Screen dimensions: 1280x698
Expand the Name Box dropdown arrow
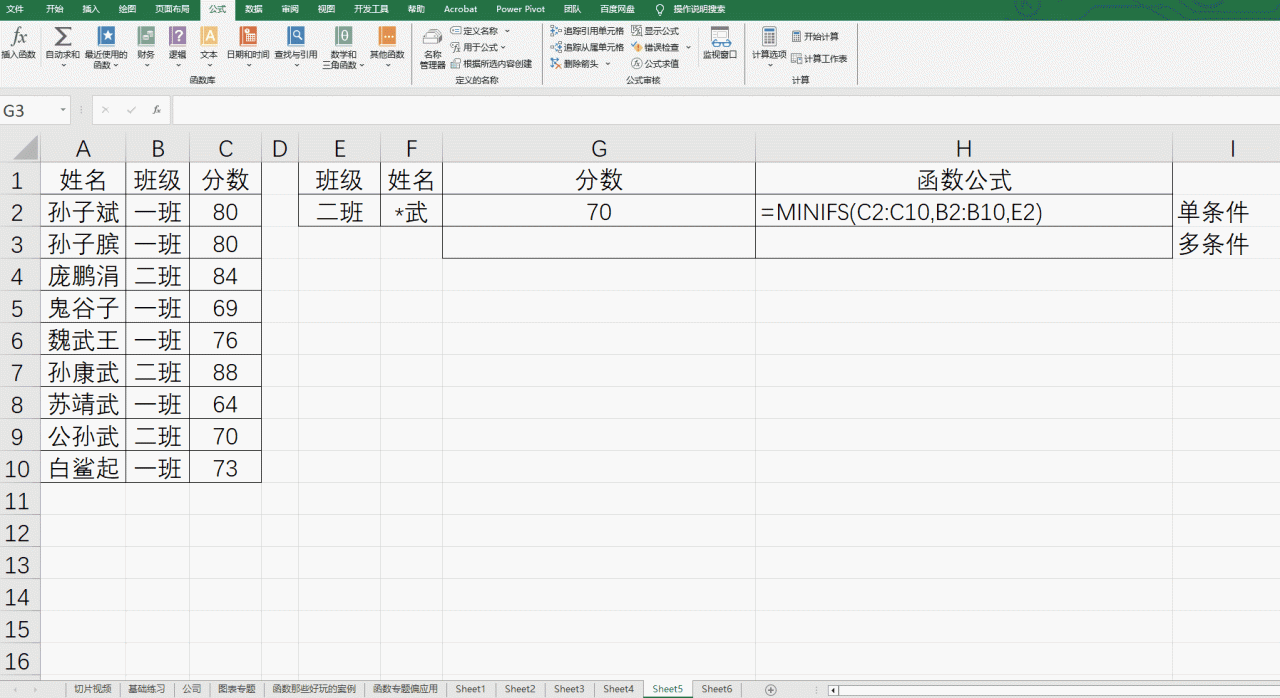point(63,110)
